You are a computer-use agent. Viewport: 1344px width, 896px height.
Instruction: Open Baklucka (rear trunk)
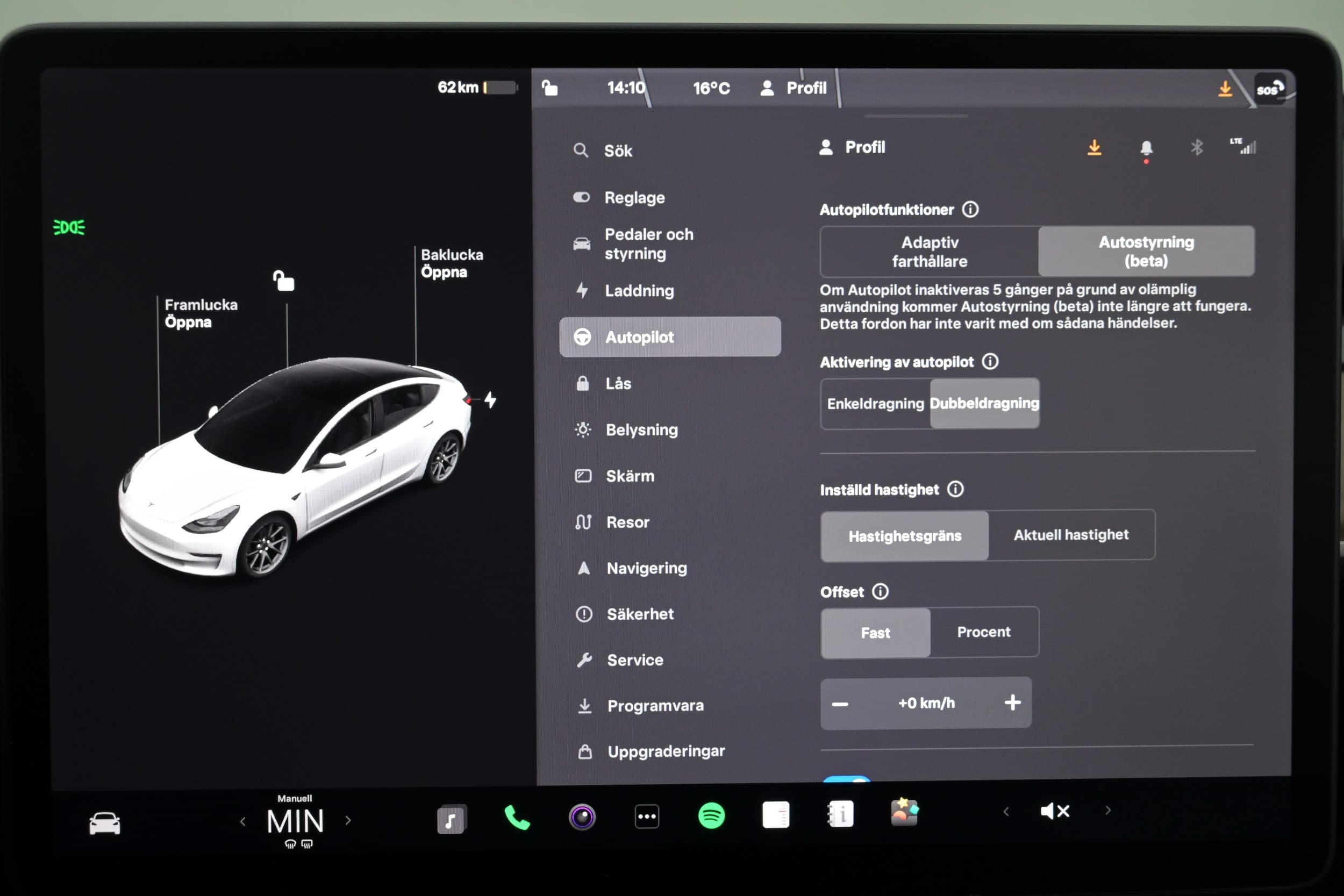coord(452,263)
